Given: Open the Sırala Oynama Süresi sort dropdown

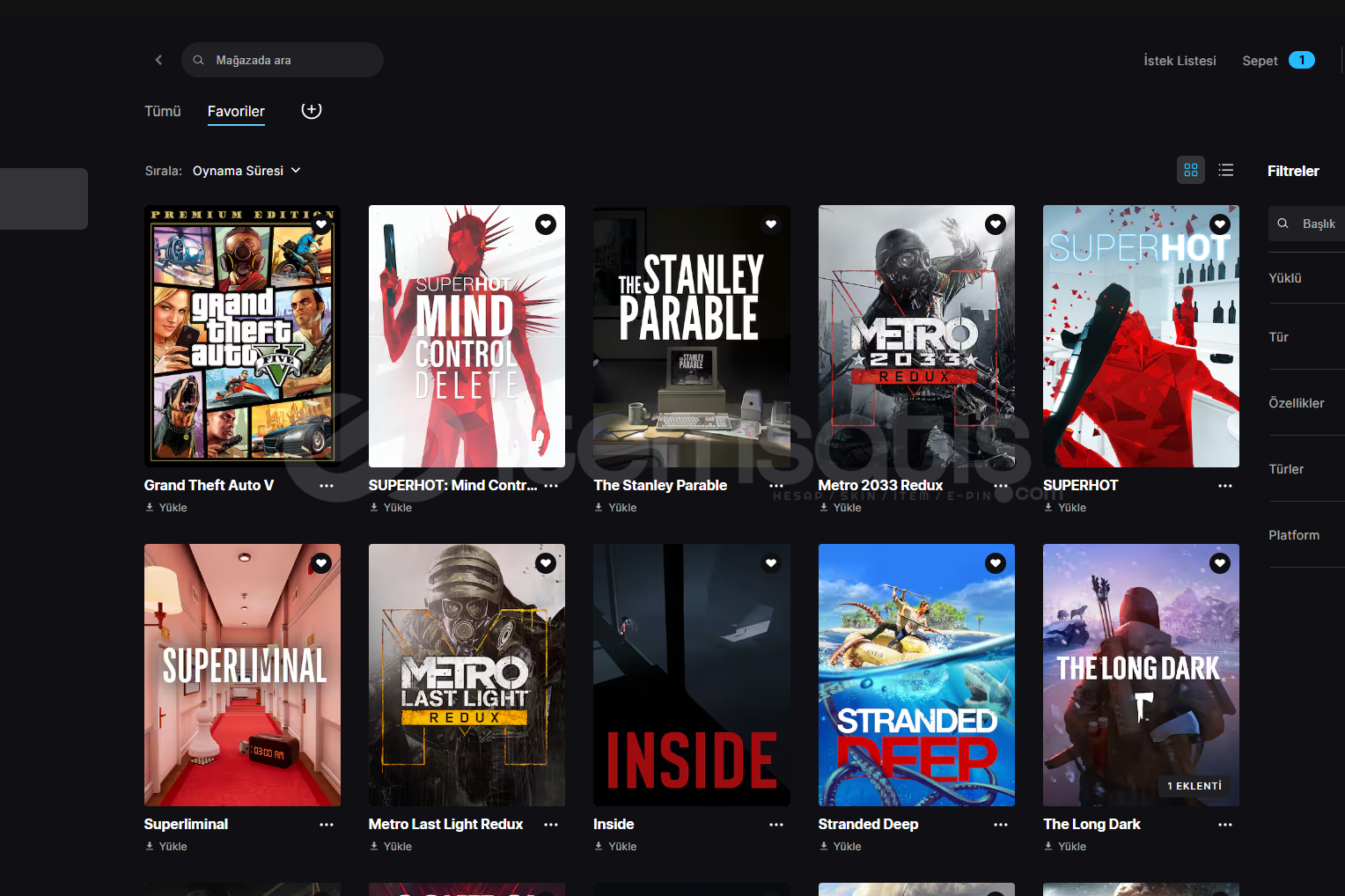Looking at the screenshot, I should pos(246,171).
